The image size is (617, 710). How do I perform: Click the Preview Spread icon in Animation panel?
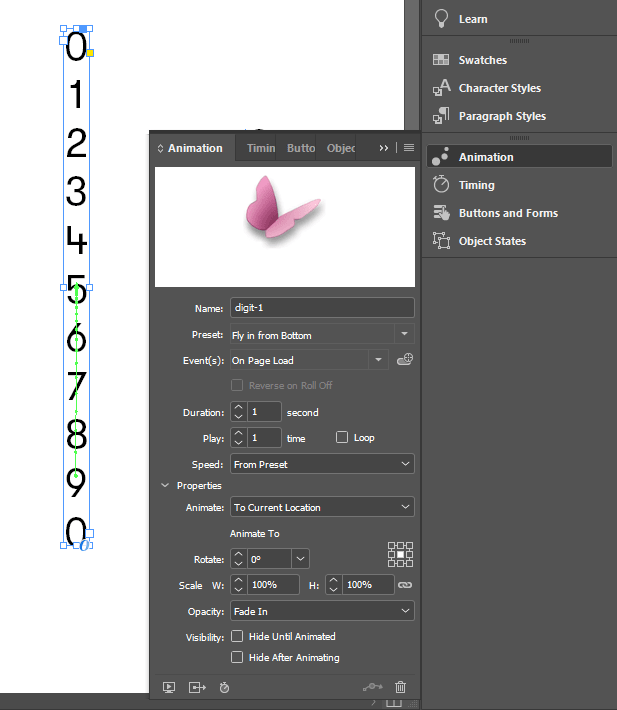[169, 687]
